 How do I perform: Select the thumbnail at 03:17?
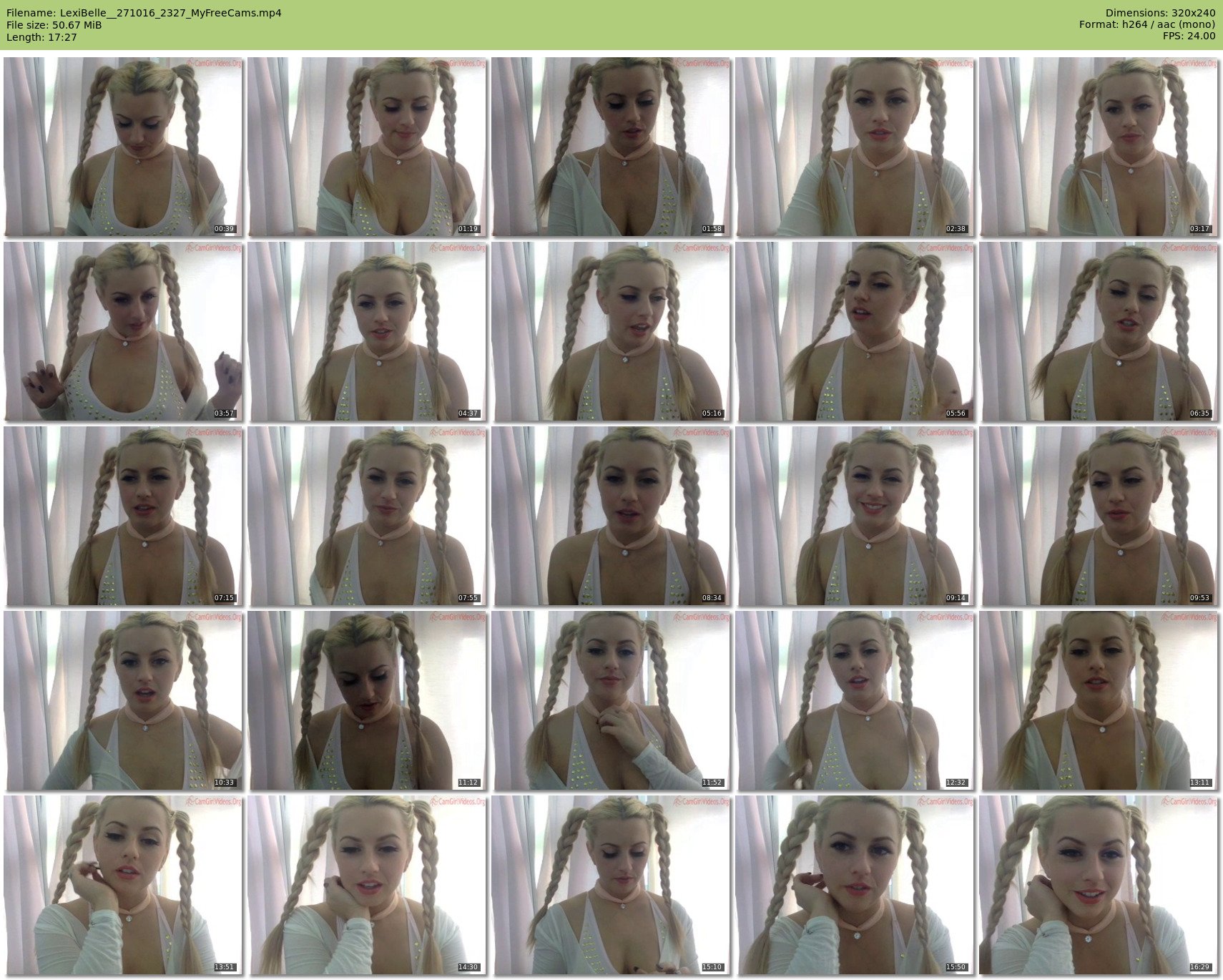(x=1099, y=147)
